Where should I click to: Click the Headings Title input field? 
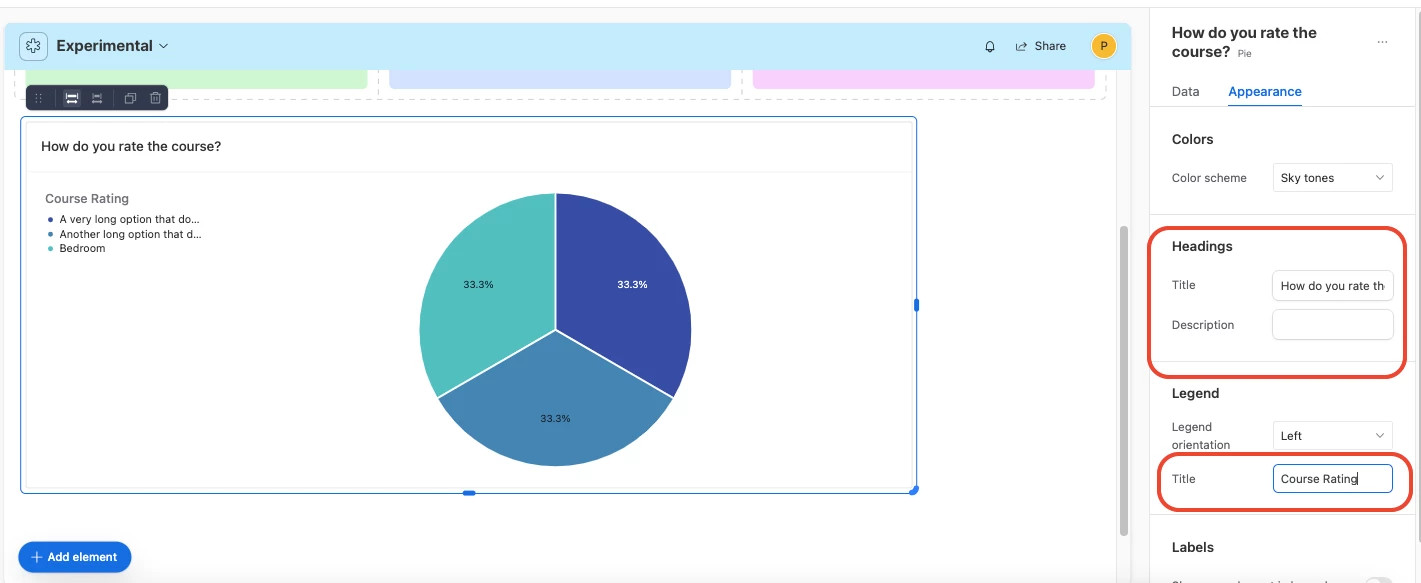(1332, 285)
